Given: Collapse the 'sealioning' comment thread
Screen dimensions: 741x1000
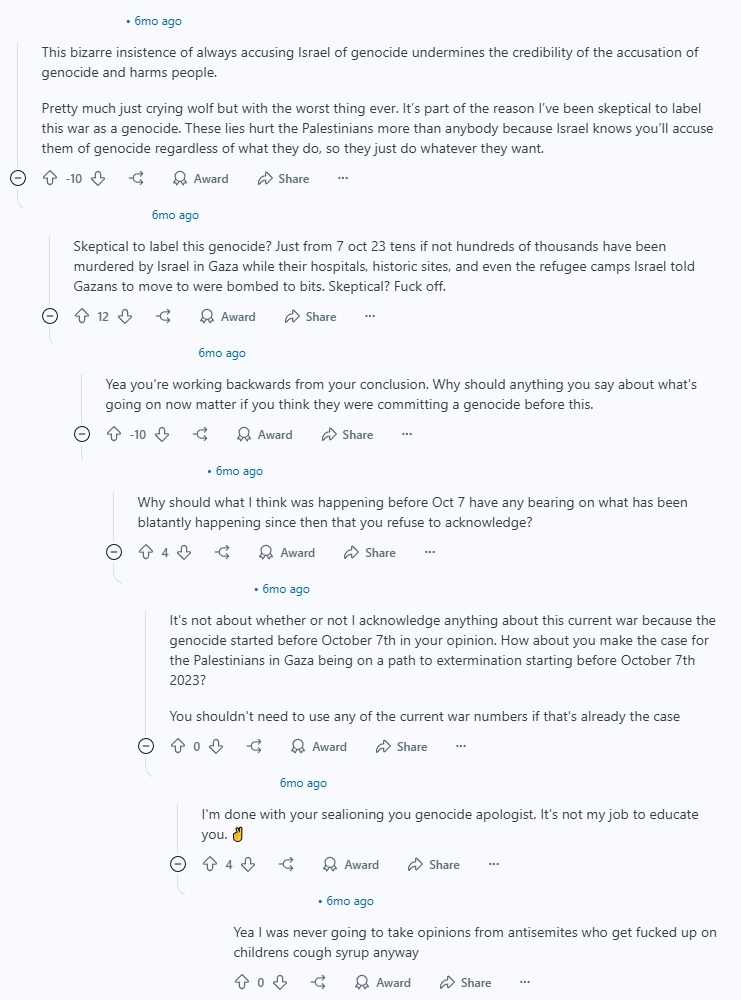Looking at the screenshot, I should tap(178, 864).
